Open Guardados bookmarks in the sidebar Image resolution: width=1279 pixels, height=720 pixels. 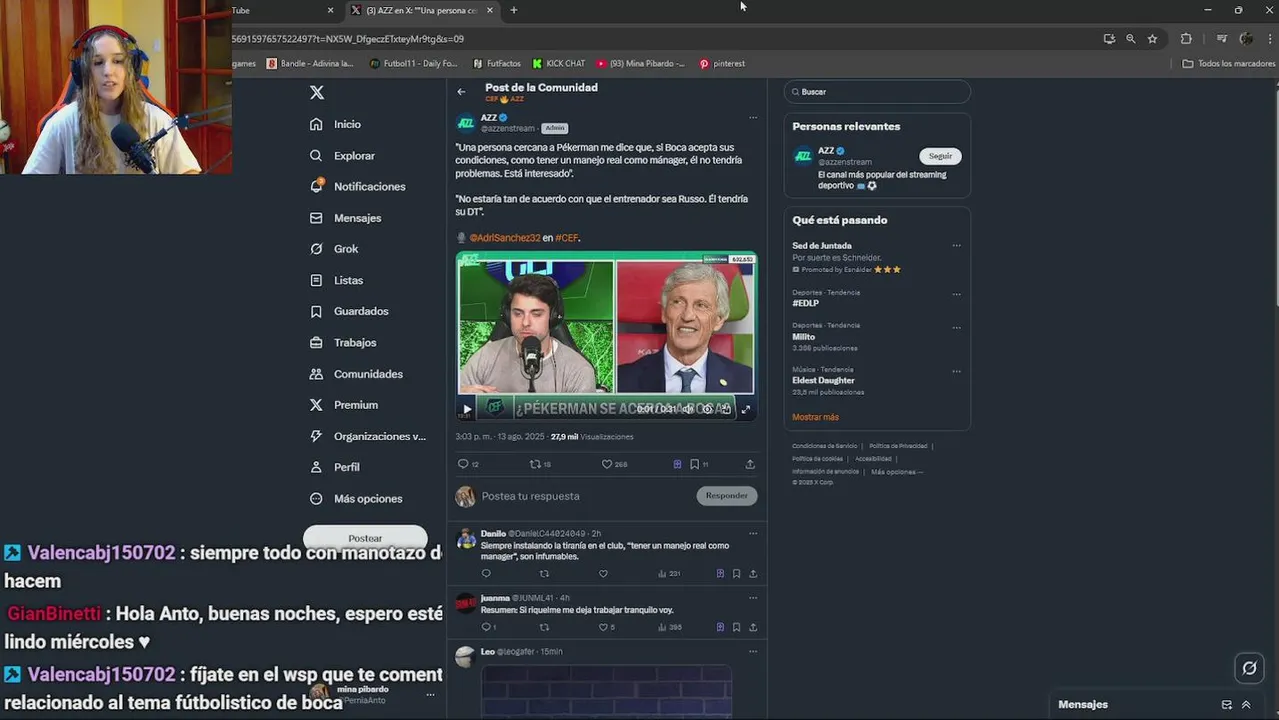tap(349, 311)
